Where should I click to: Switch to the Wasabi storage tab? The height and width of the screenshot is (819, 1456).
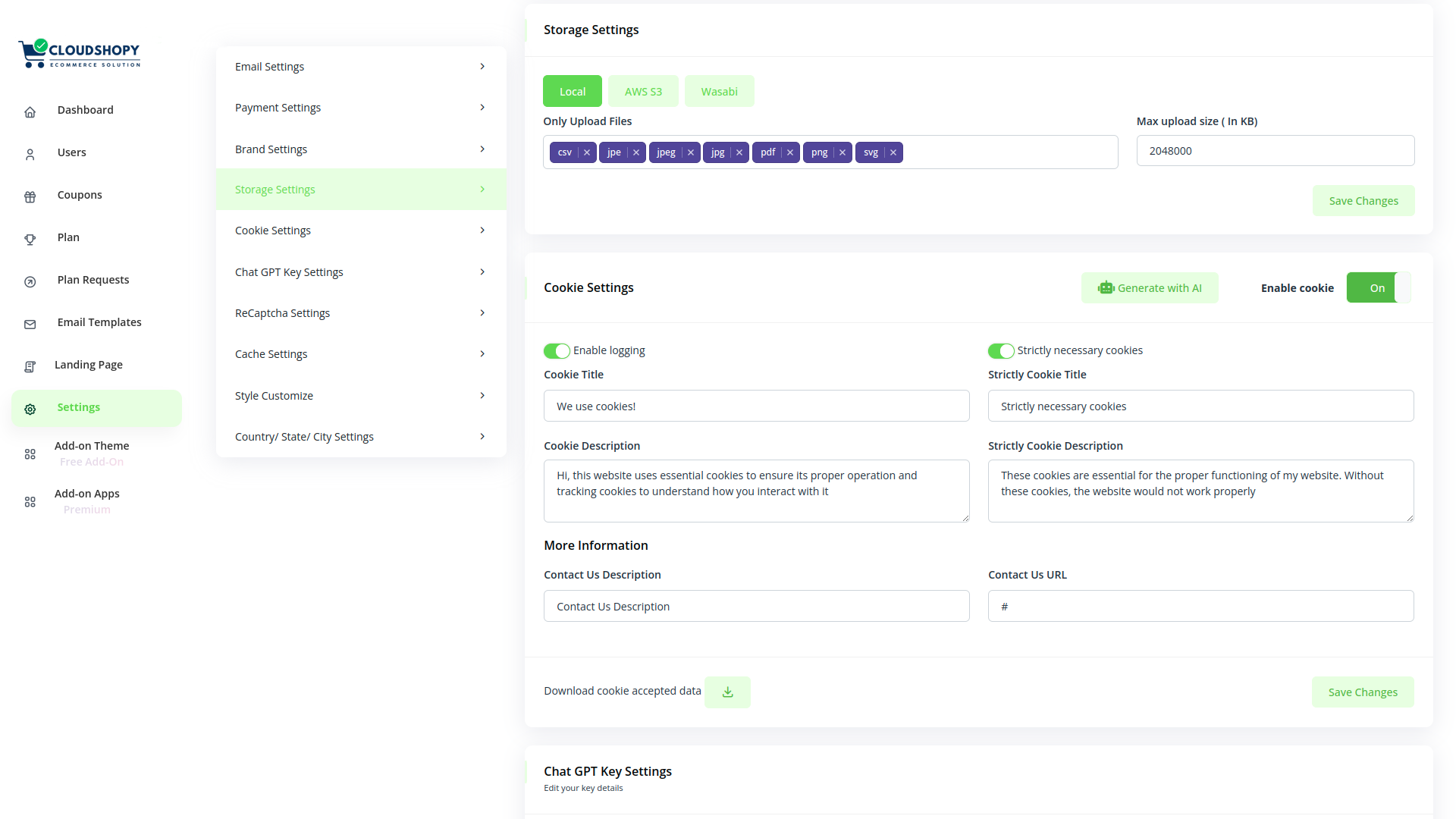coord(719,92)
